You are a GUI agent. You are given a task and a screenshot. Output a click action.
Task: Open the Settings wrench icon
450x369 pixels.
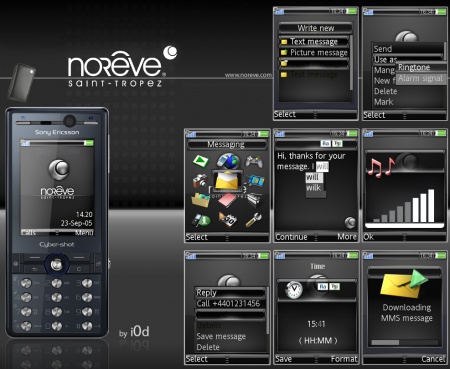pyautogui.click(x=254, y=220)
